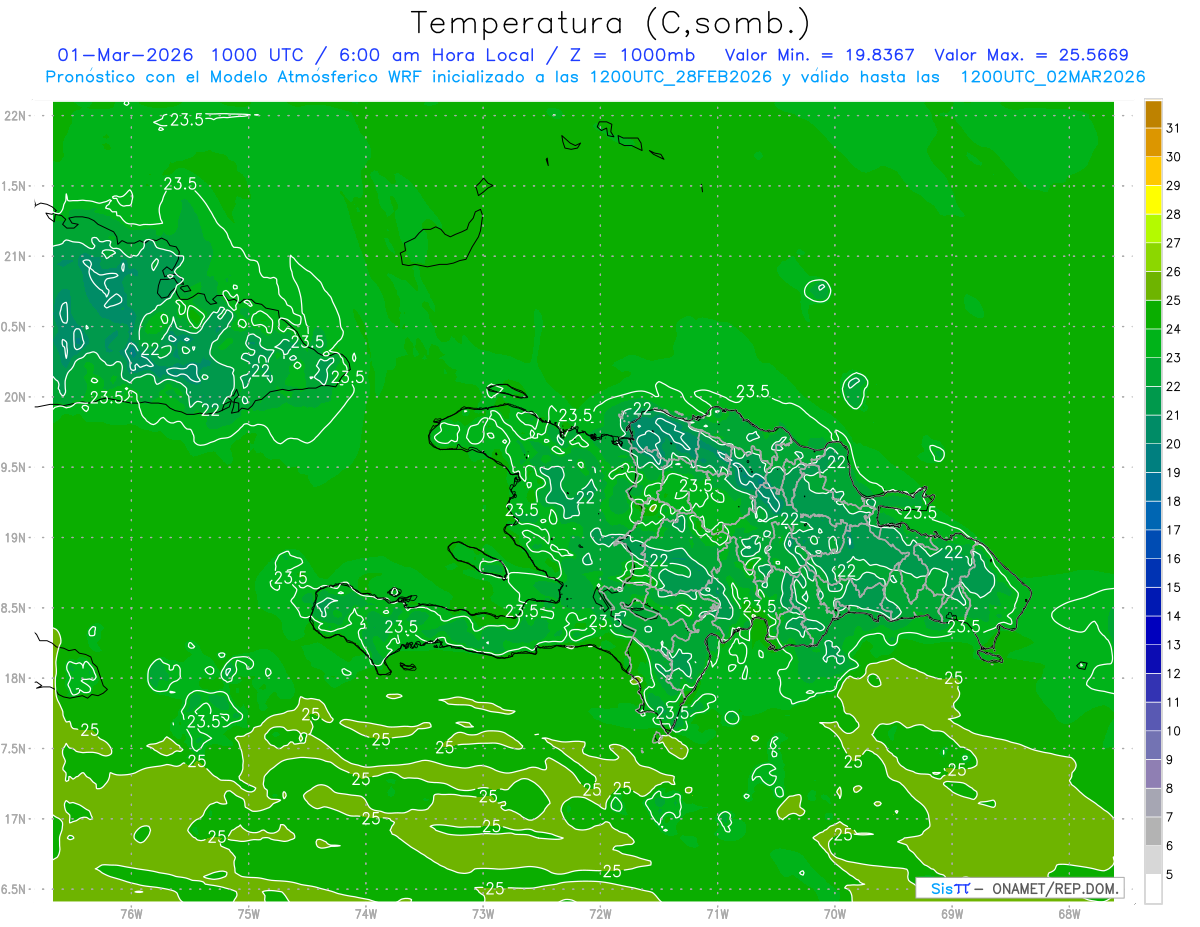Image resolution: width=1200 pixels, height=927 pixels.
Task: Click the legend value '20'
Action: pos(1174,444)
